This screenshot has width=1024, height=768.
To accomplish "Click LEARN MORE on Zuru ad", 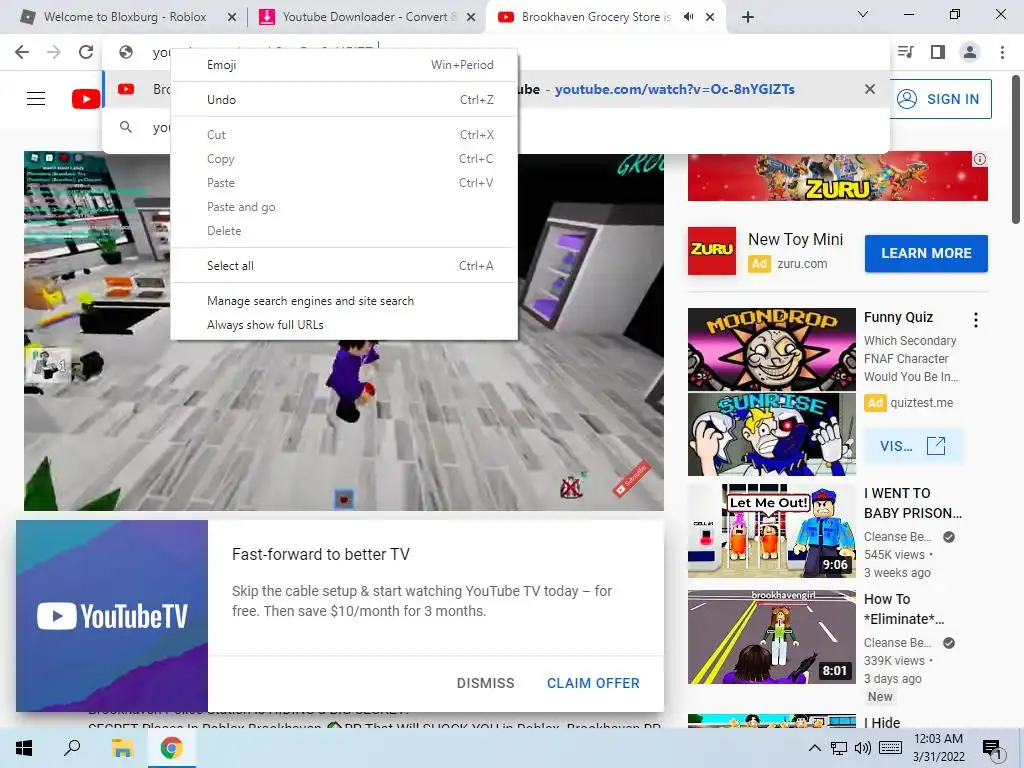I will point(926,253).
